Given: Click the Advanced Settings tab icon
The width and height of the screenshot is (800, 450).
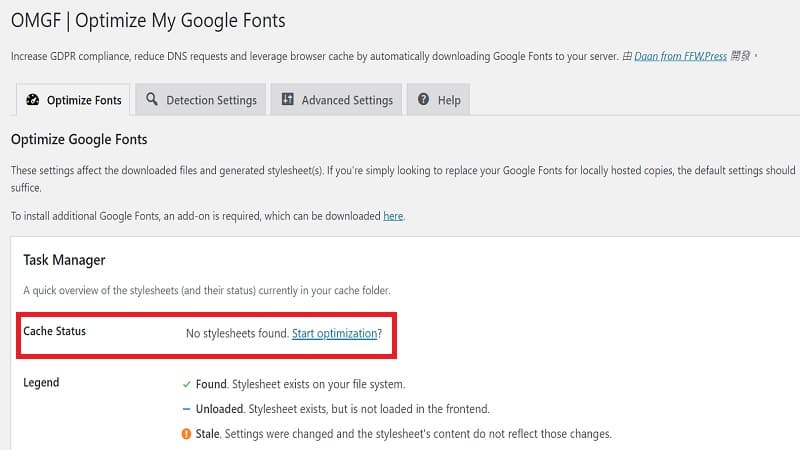Looking at the screenshot, I should (x=288, y=100).
